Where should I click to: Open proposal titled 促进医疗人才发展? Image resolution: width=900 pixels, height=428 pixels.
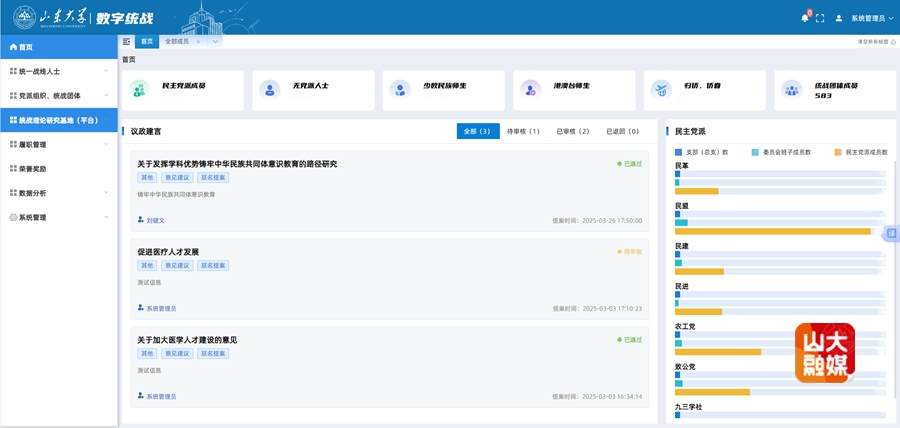(168, 252)
